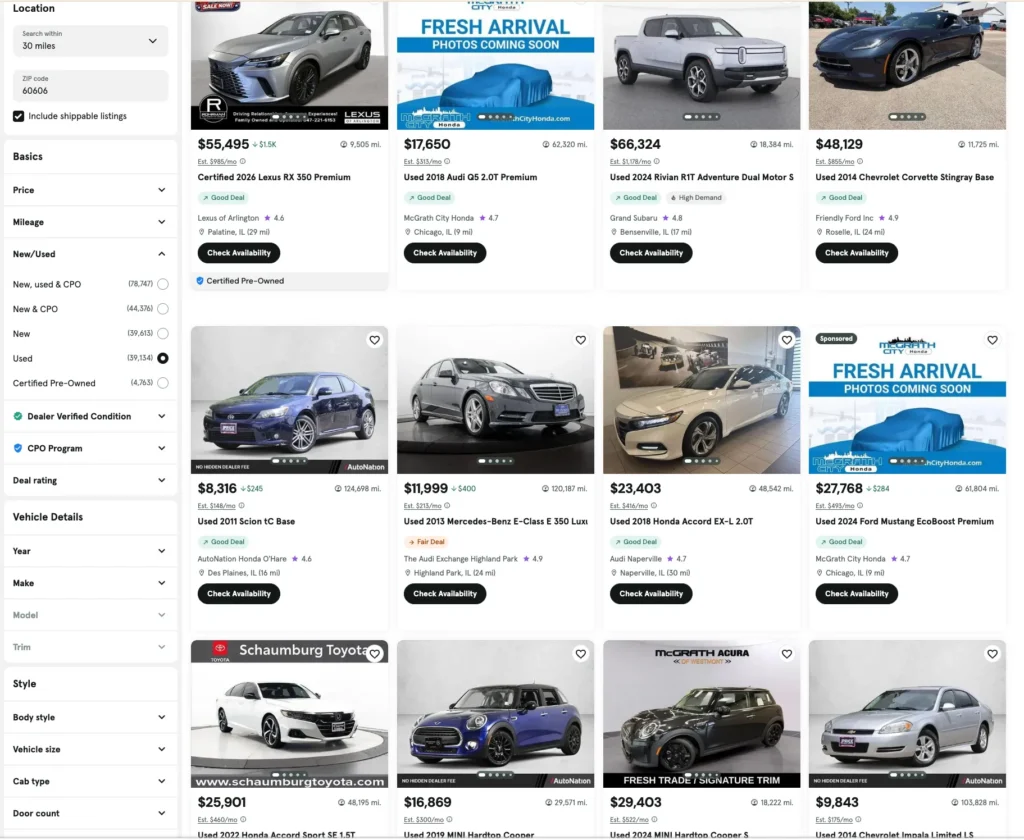Viewport: 1024px width, 840px height.
Task: Open payment info icon beside Est. $213/mo
Action: click(447, 506)
